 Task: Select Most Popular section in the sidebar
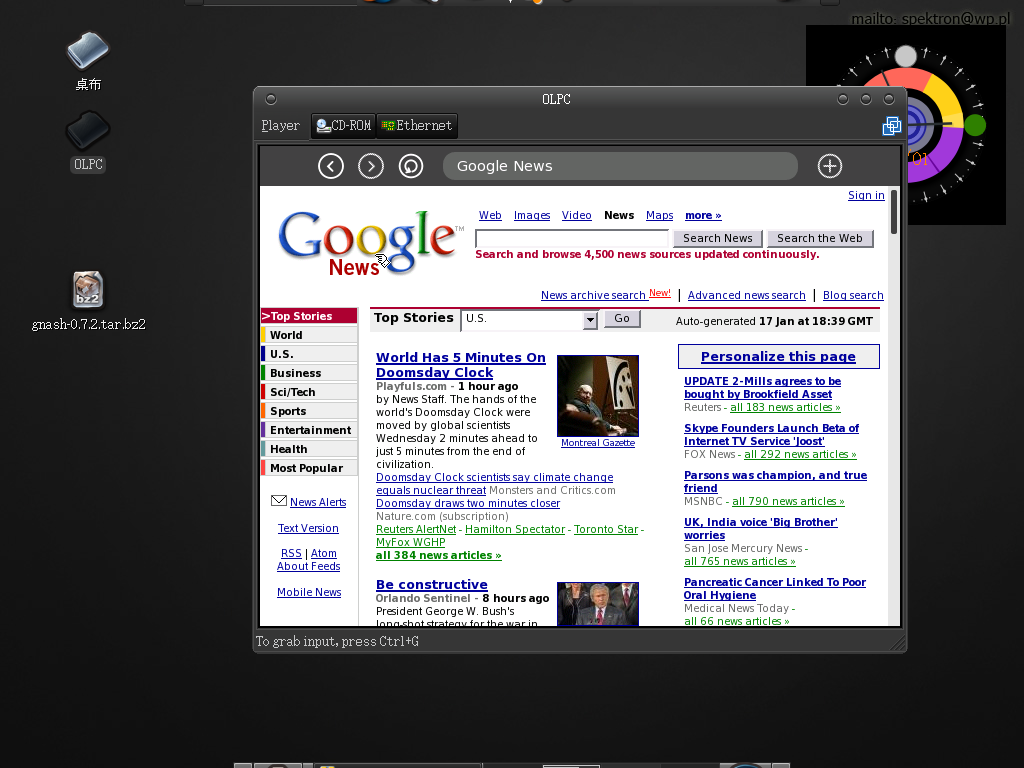coord(309,468)
